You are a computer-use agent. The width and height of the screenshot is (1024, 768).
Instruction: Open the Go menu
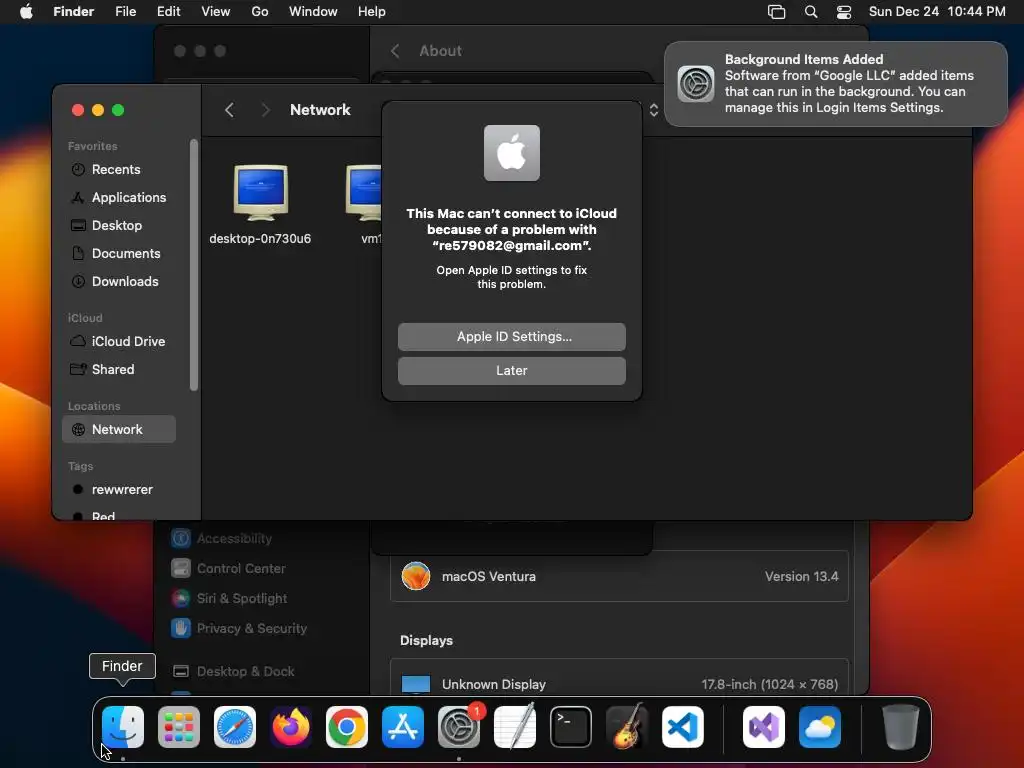click(260, 12)
